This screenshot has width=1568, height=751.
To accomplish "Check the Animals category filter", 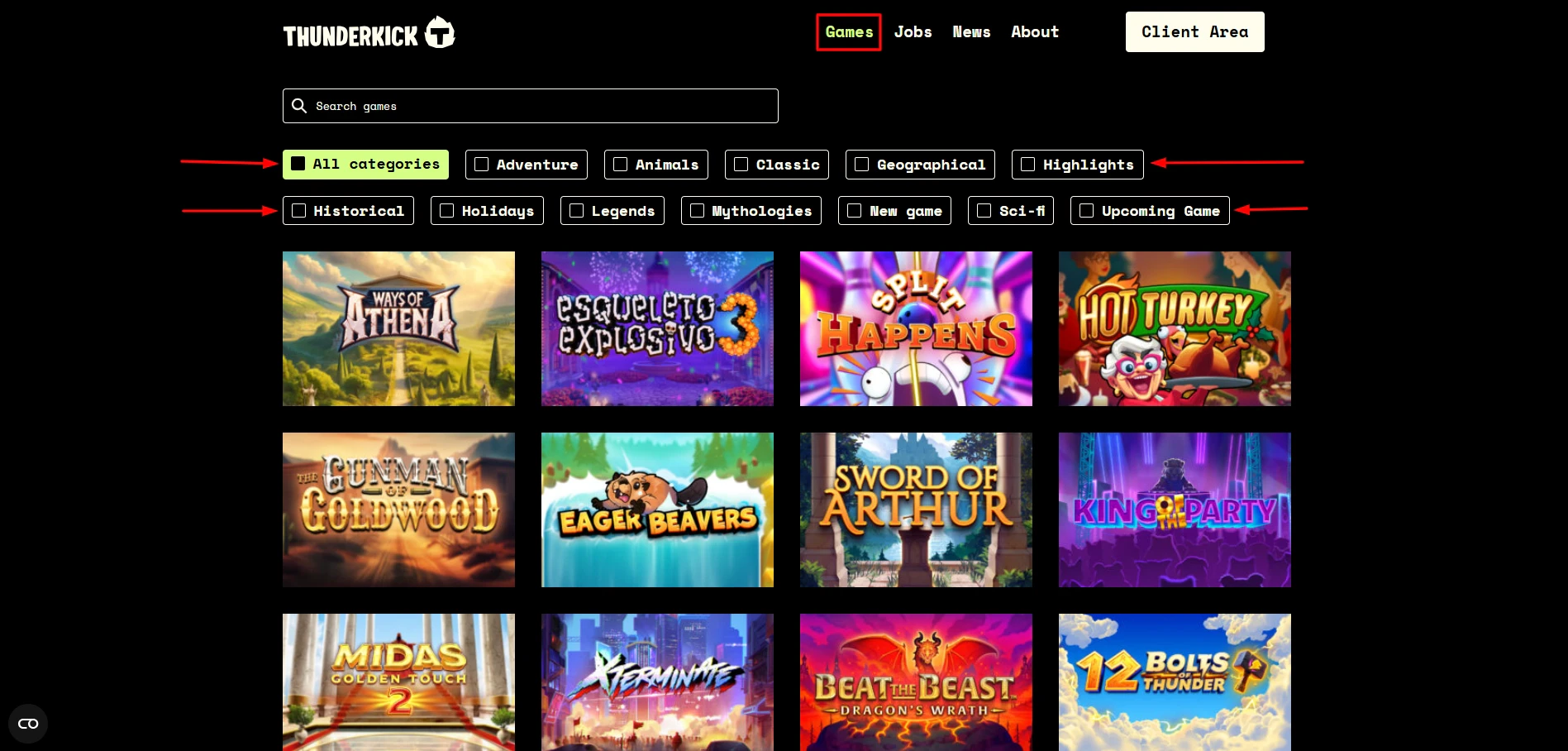I will pyautogui.click(x=655, y=165).
